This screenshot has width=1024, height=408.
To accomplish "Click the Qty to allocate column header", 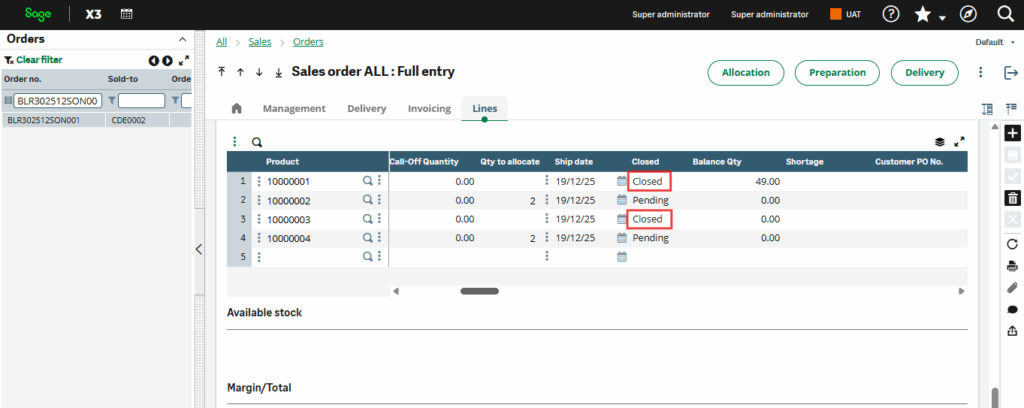I will 510,161.
